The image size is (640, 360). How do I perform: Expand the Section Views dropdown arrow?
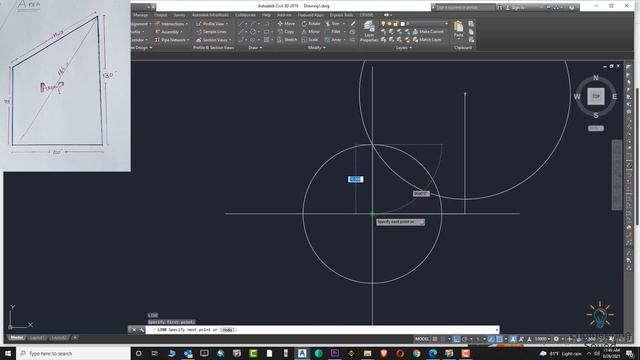[x=230, y=40]
